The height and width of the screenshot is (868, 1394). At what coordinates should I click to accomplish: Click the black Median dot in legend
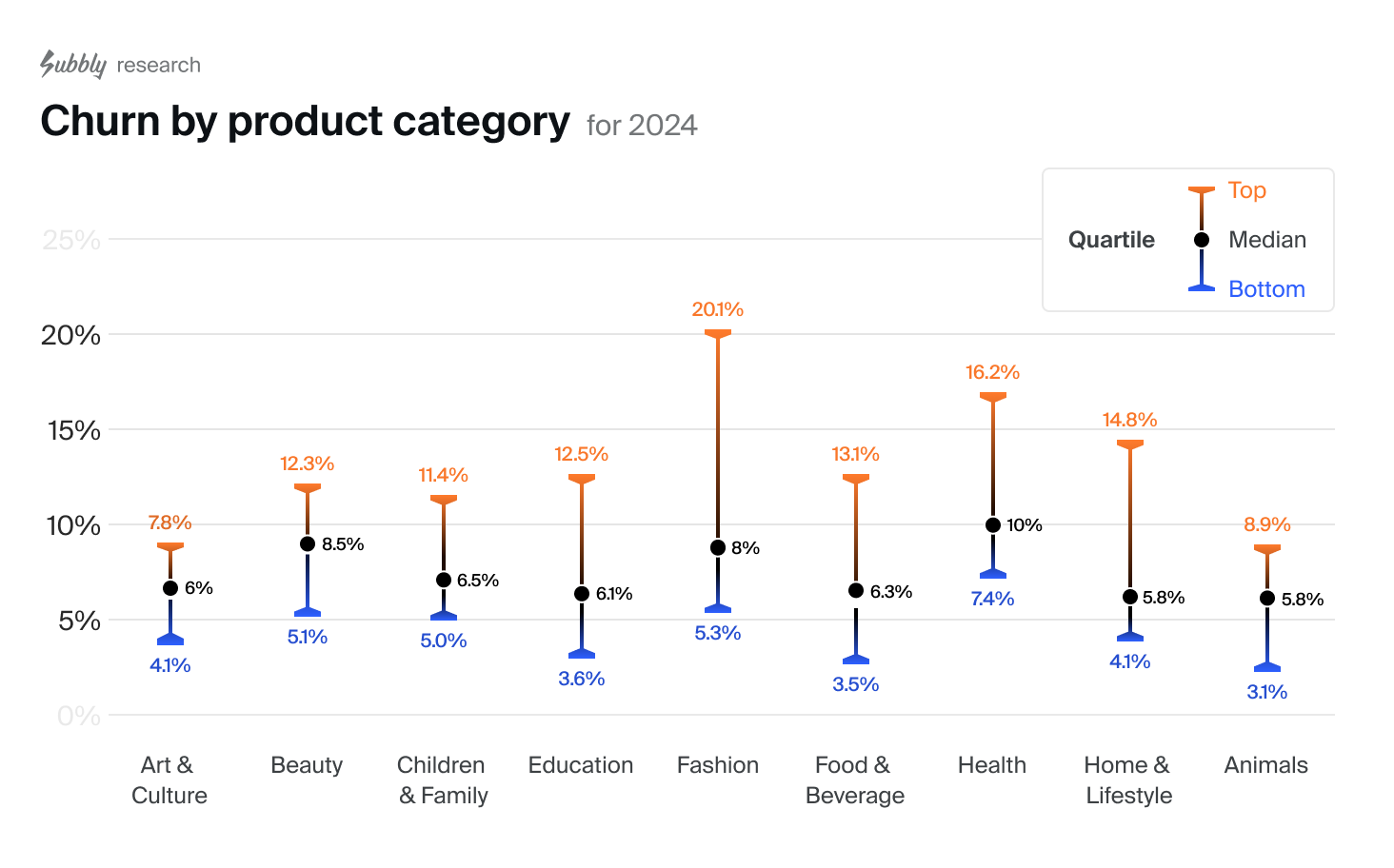pos(1202,240)
